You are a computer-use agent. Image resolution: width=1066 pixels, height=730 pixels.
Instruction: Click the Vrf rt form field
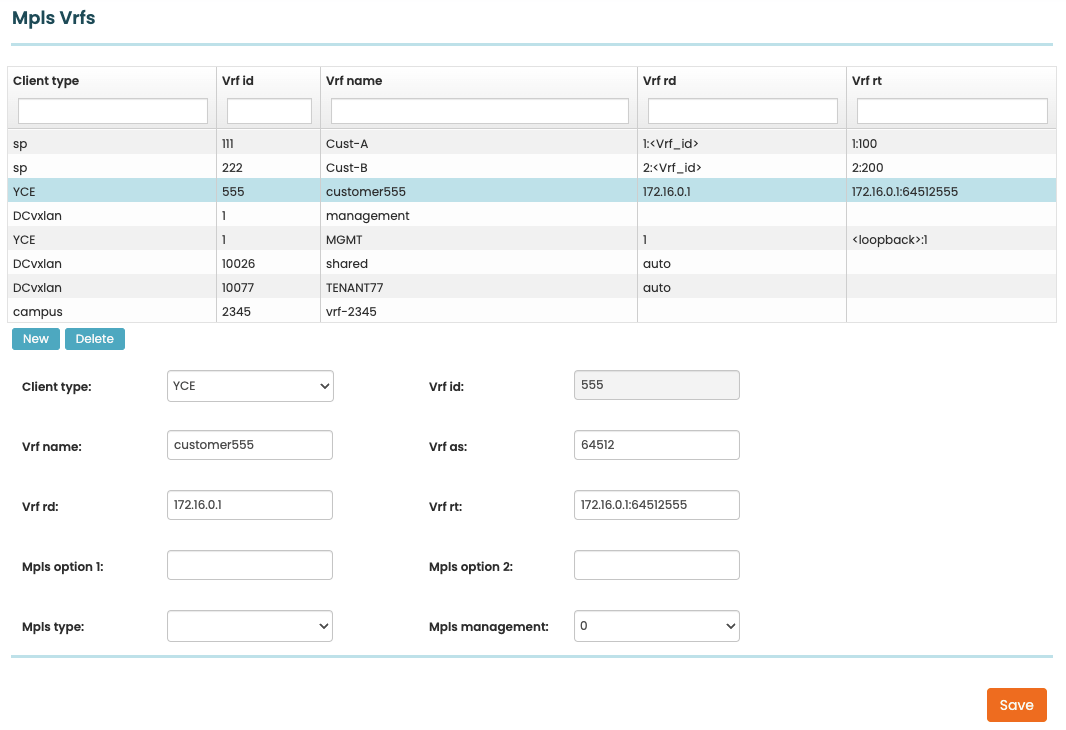(x=656, y=505)
